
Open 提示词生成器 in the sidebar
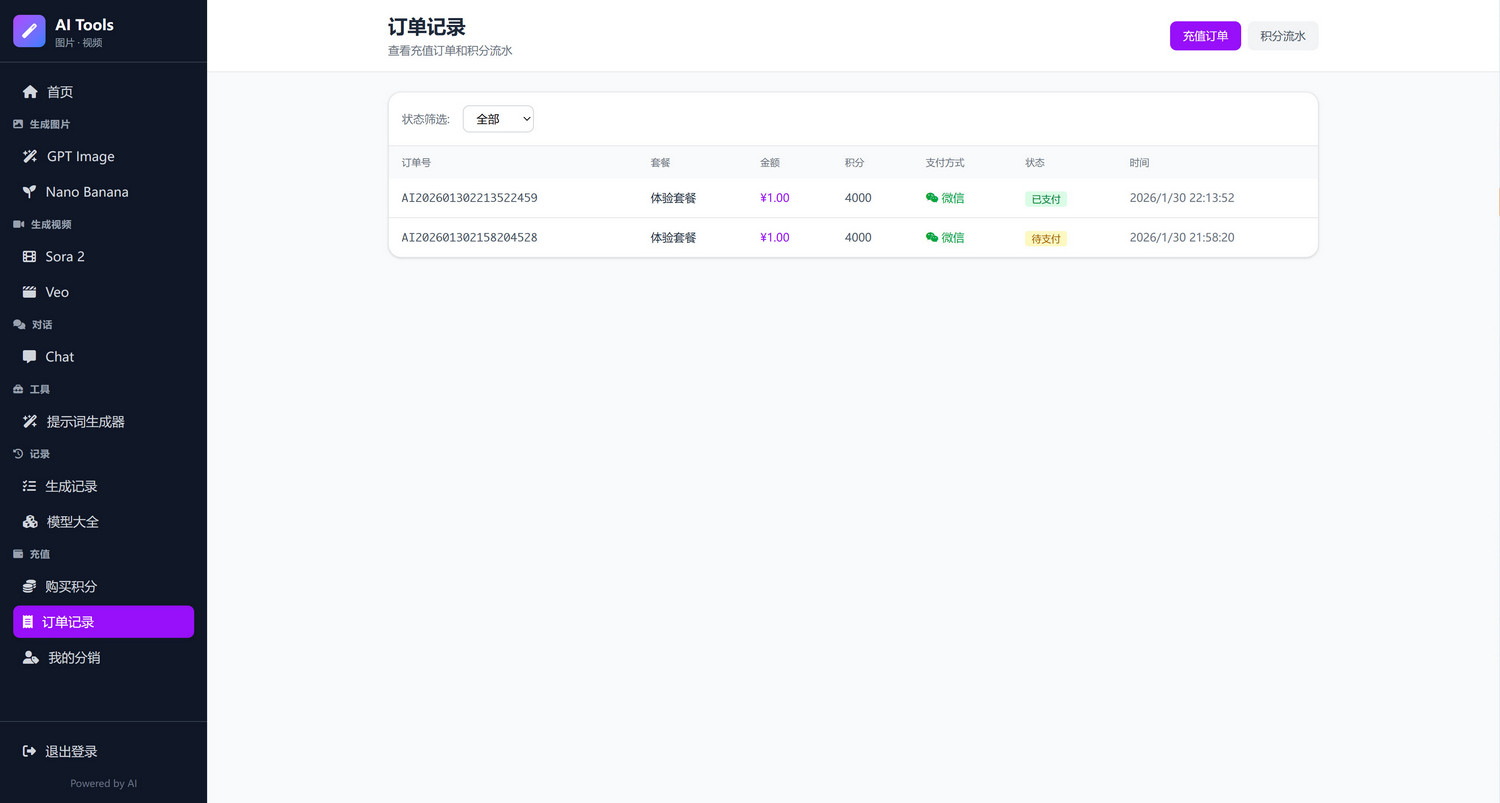(x=85, y=422)
